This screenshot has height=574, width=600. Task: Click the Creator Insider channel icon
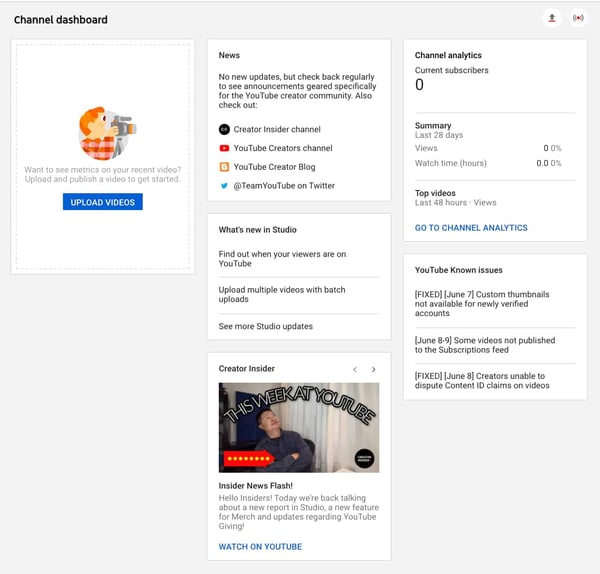[x=224, y=129]
